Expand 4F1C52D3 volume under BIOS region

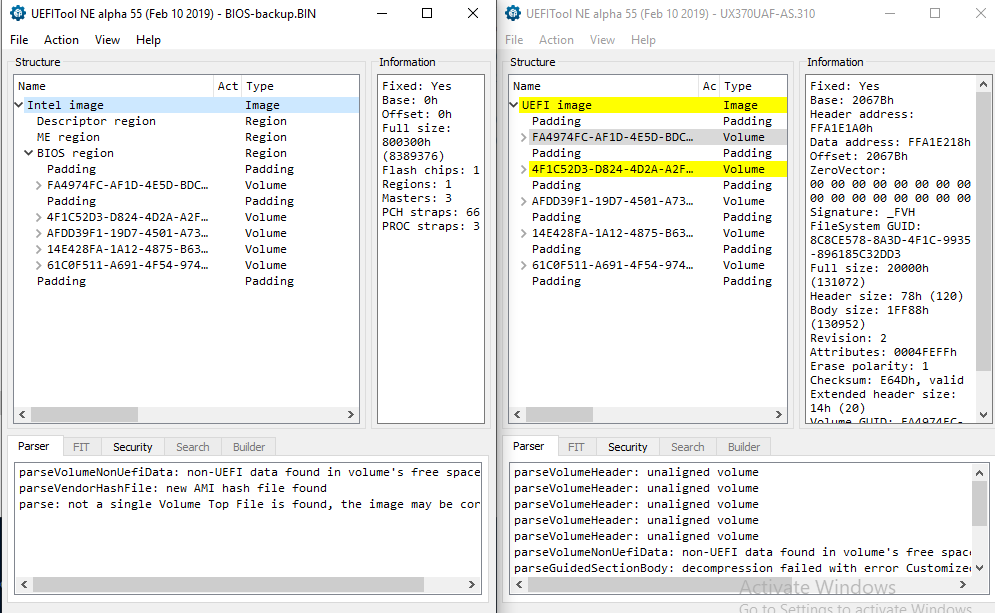(39, 217)
